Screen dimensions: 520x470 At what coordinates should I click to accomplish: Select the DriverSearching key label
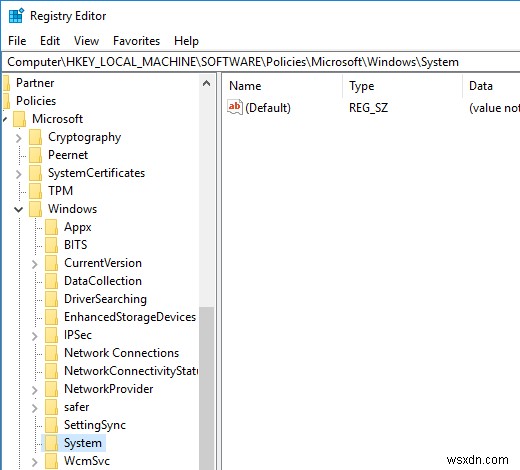pyautogui.click(x=105, y=299)
